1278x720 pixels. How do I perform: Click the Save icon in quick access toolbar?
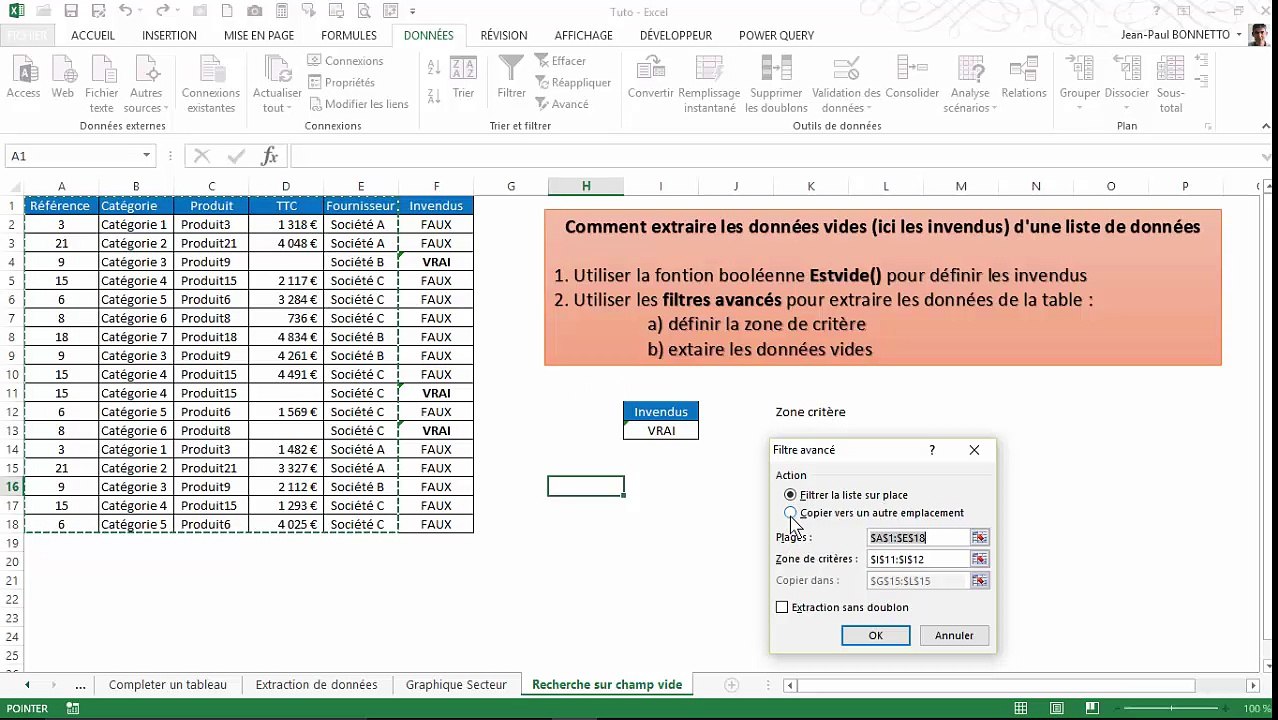click(70, 11)
